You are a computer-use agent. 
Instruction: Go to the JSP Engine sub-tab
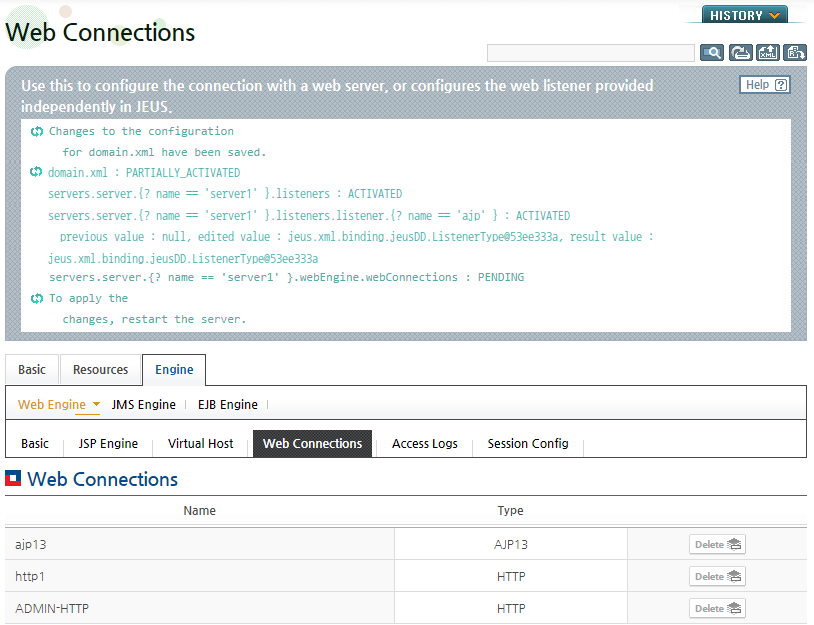click(x=108, y=443)
